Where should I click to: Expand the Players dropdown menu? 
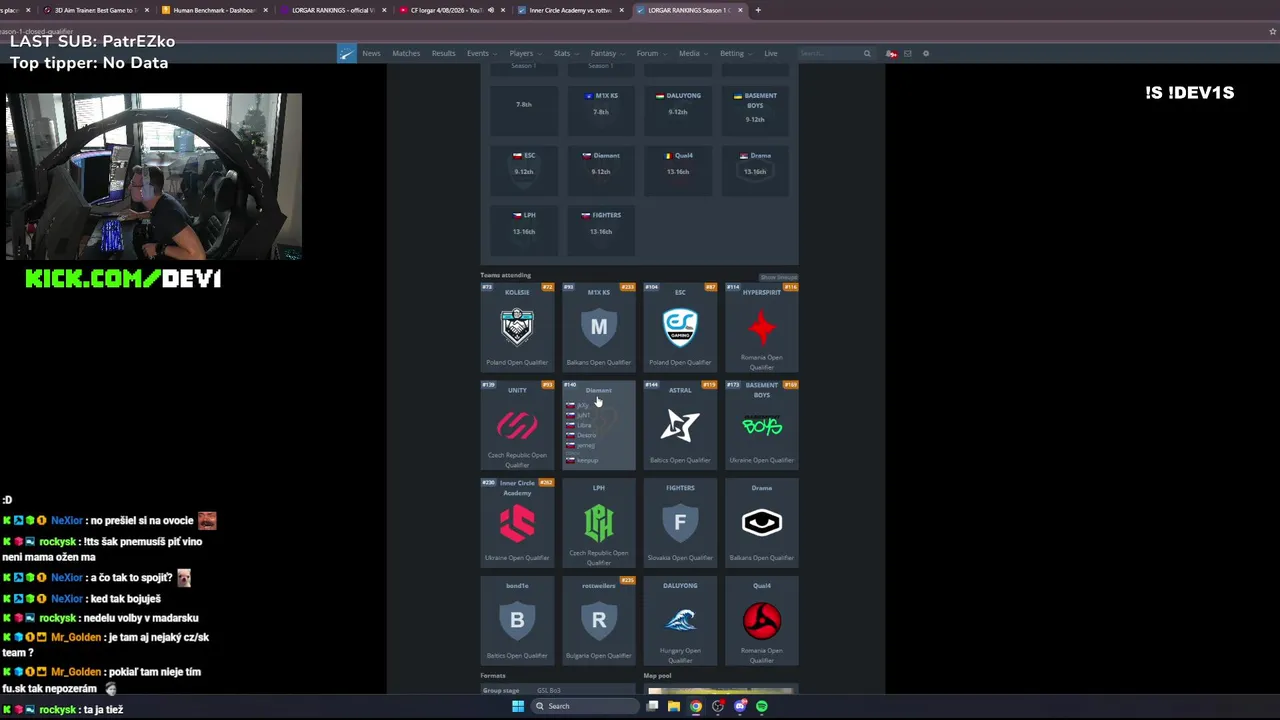point(524,53)
